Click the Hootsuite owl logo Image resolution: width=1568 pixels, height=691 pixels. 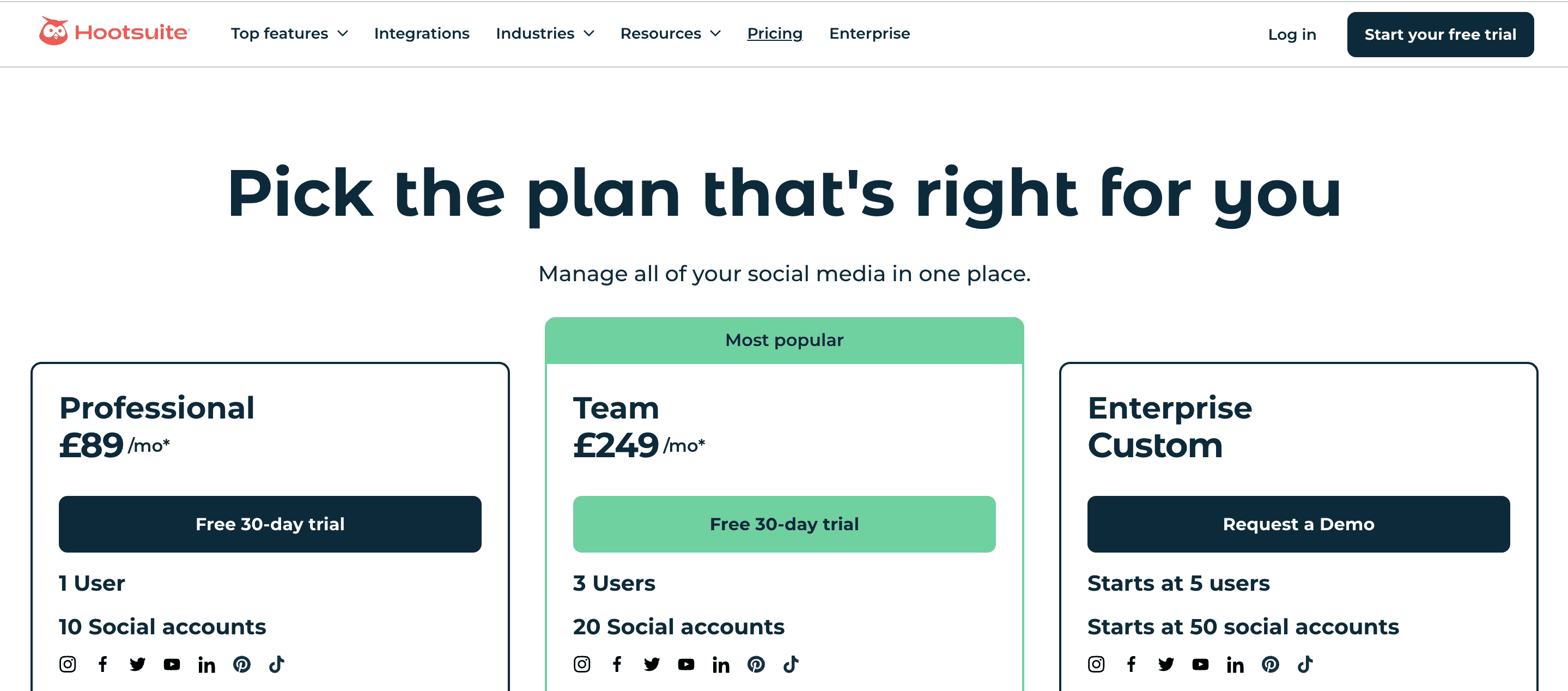tap(54, 32)
